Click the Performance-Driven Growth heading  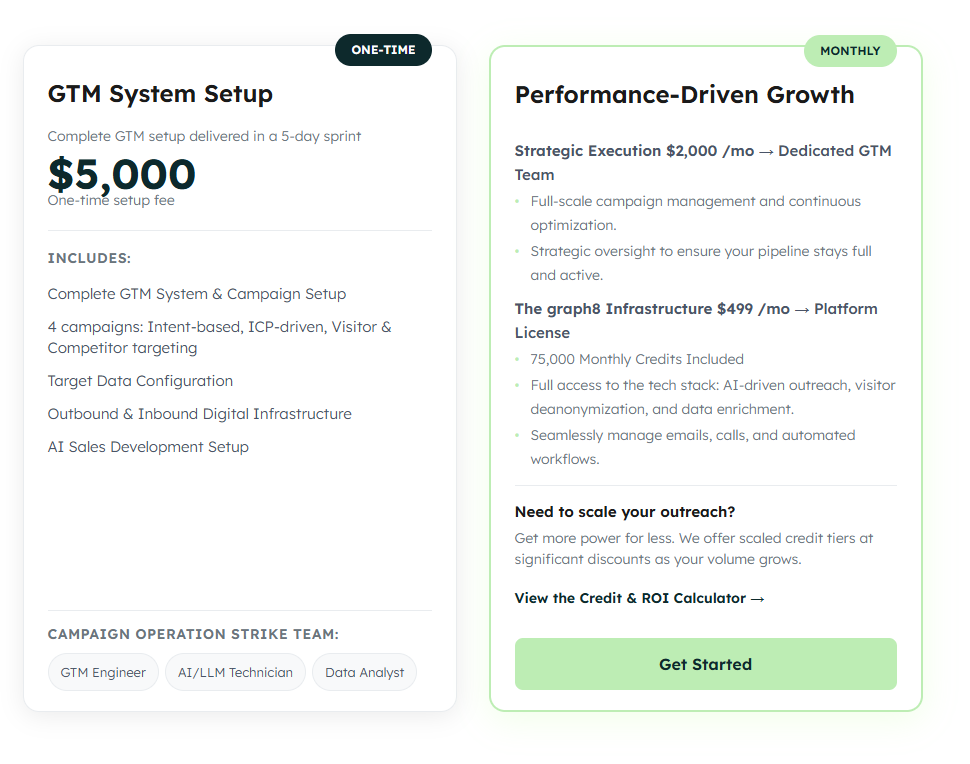pyautogui.click(x=684, y=95)
